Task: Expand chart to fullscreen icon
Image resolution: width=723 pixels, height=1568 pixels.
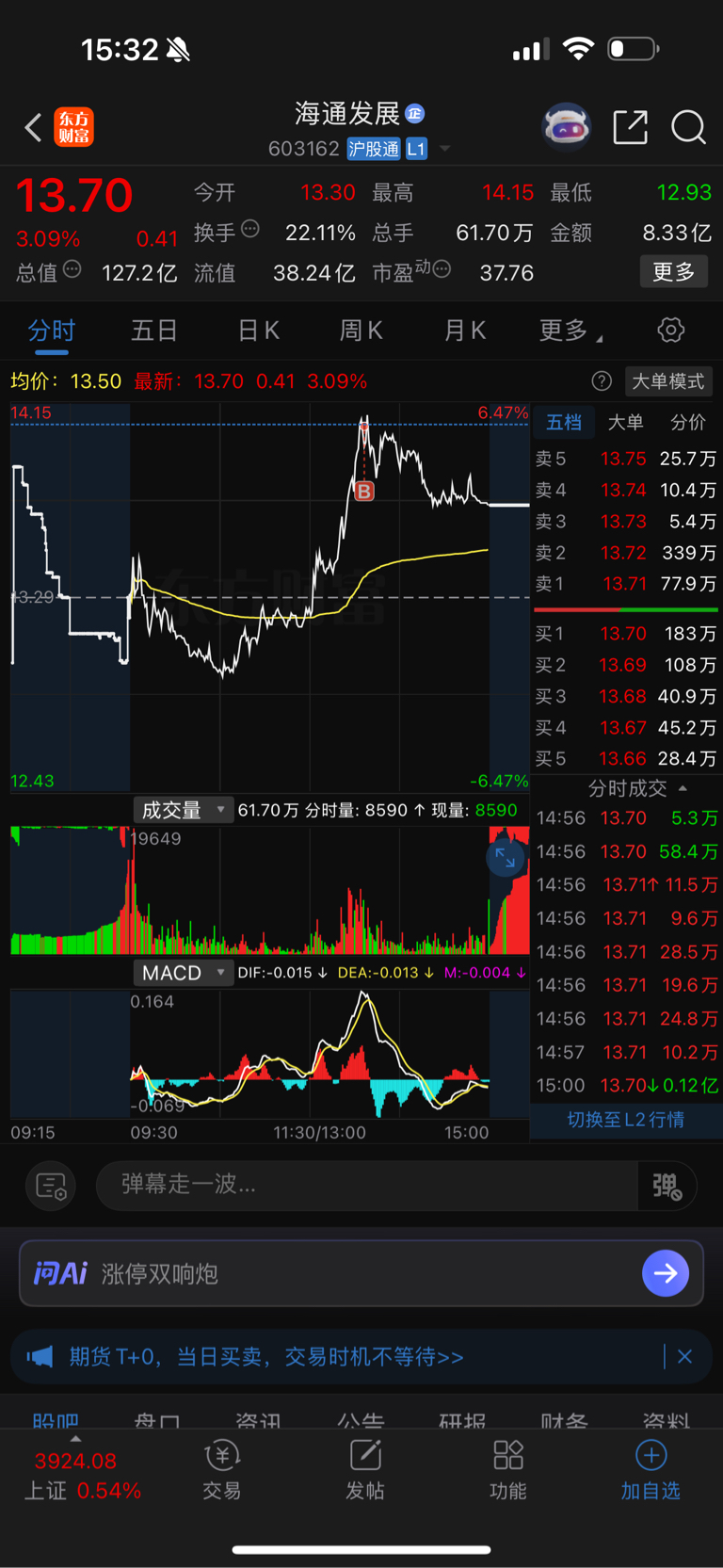Action: point(506,858)
